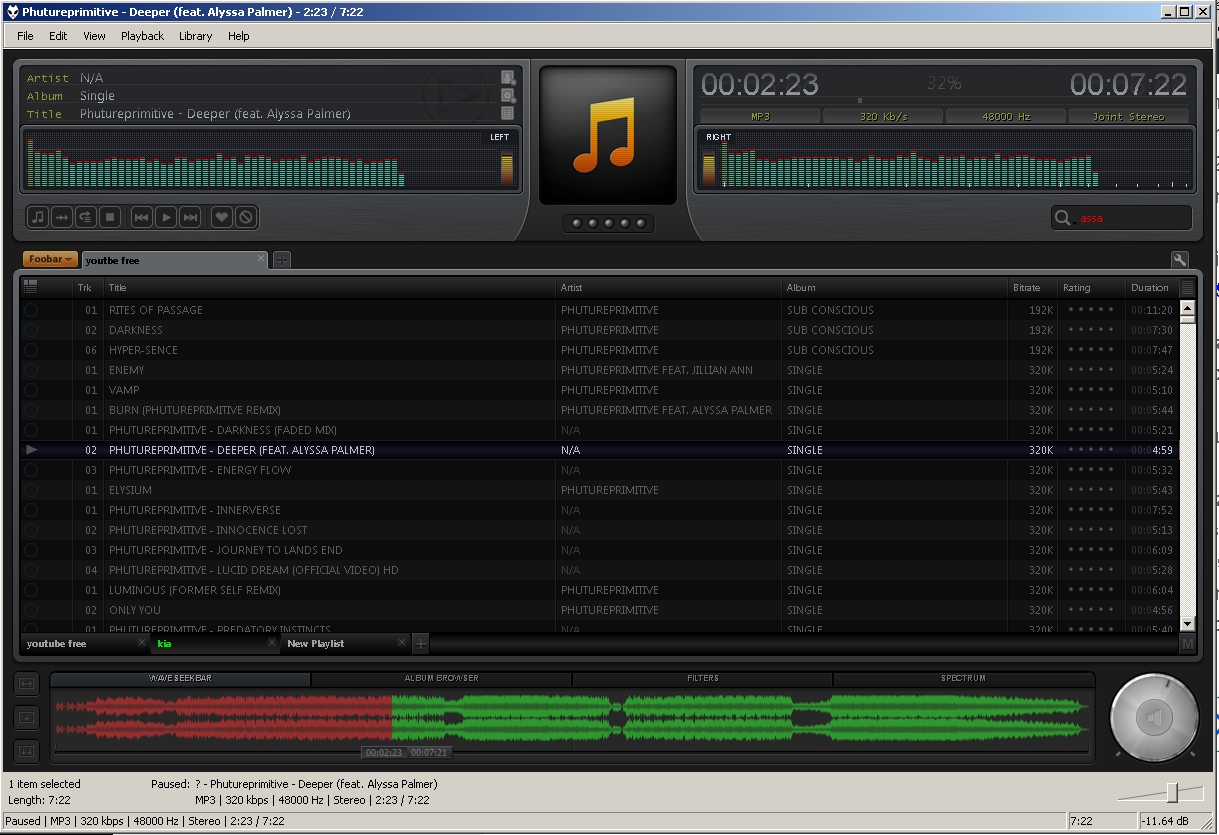
Task: Toggle the repeat playlist button
Action: [86, 217]
